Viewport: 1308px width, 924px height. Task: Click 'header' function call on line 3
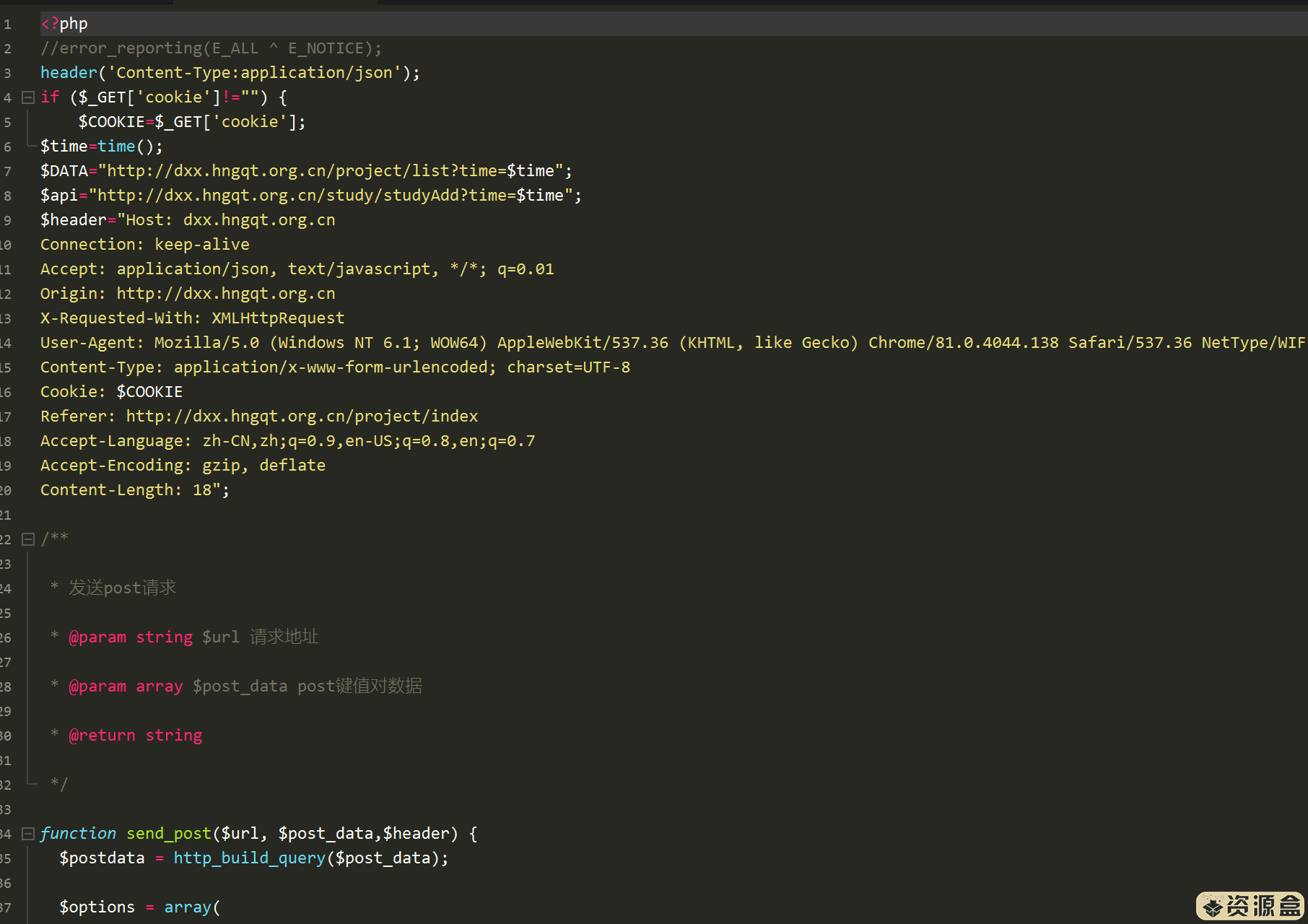tap(69, 73)
